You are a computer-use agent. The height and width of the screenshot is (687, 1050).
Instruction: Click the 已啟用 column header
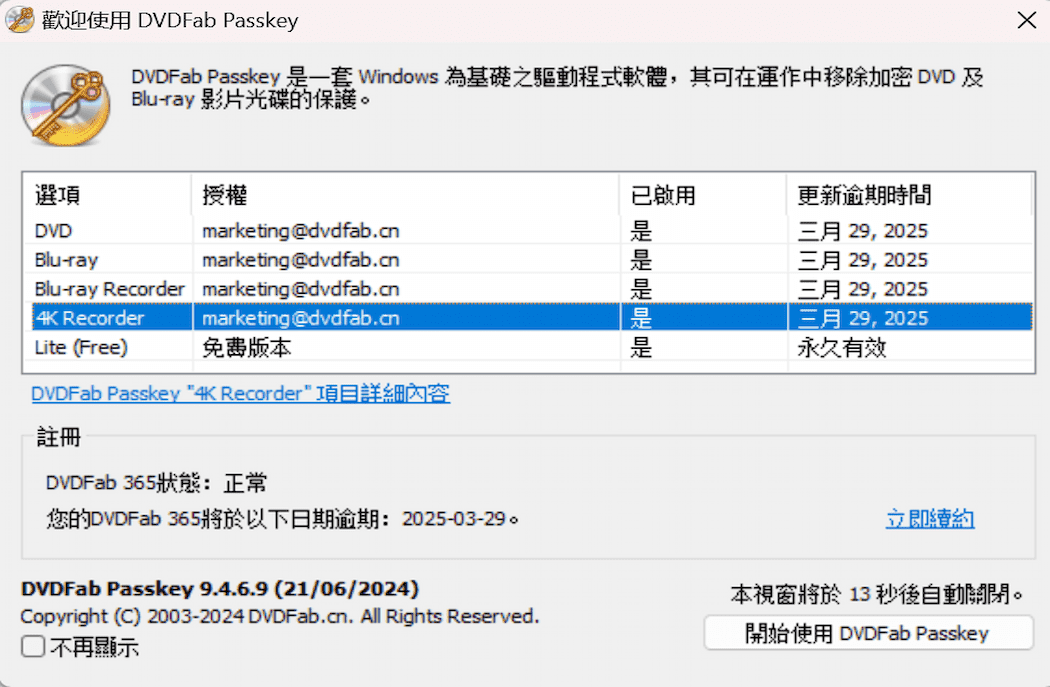click(702, 196)
